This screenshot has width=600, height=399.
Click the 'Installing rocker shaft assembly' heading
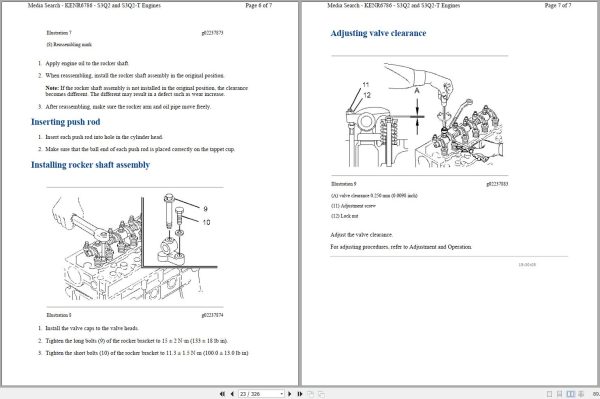(x=90, y=165)
